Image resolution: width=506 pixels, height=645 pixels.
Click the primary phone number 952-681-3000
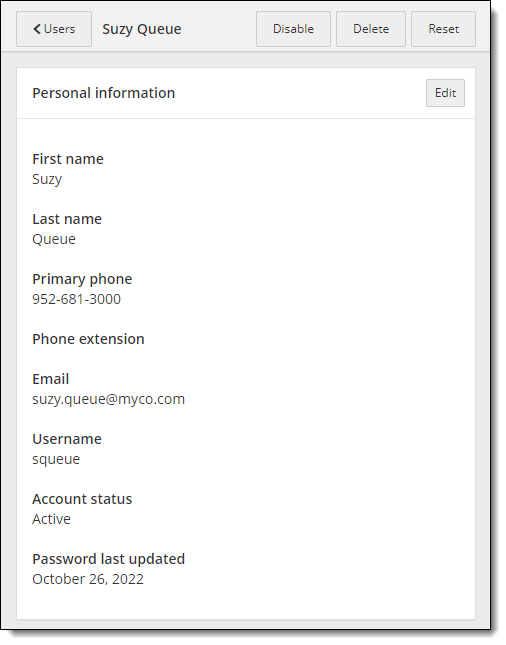[77, 299]
